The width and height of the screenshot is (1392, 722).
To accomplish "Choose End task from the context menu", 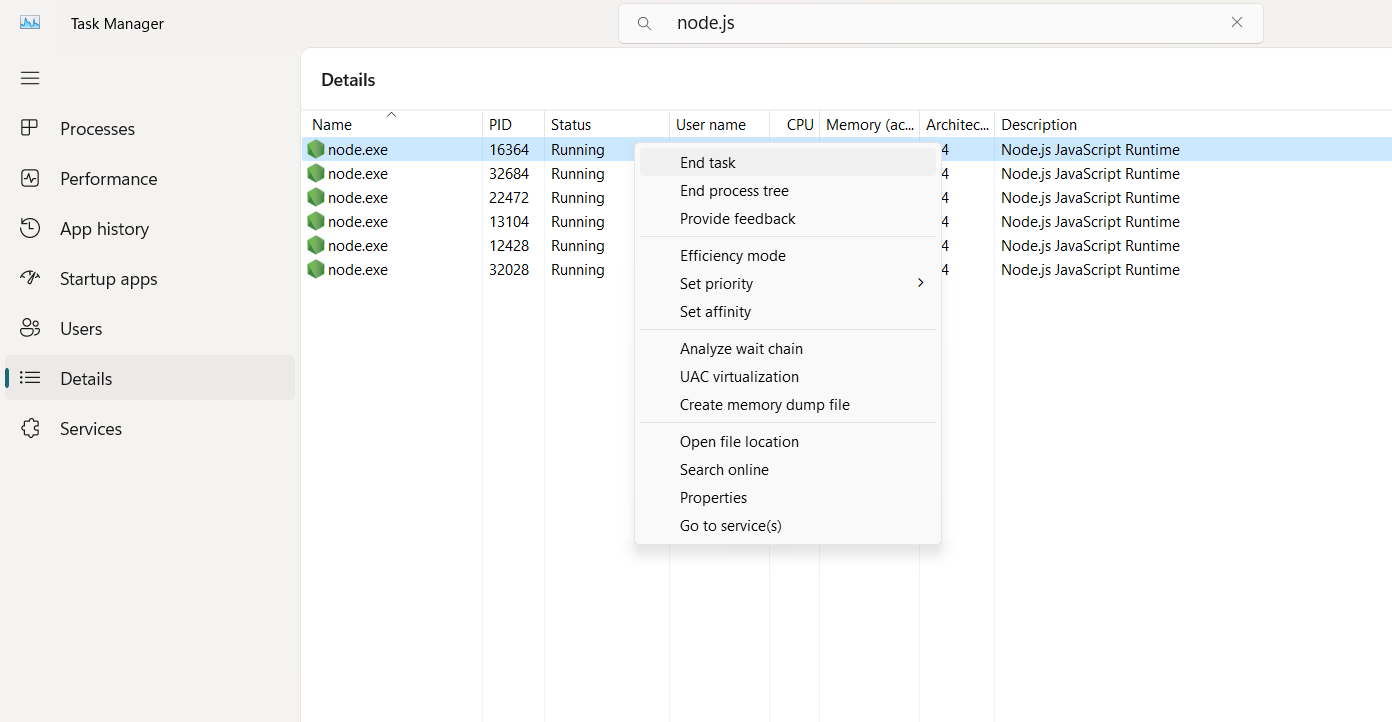I will (788, 162).
